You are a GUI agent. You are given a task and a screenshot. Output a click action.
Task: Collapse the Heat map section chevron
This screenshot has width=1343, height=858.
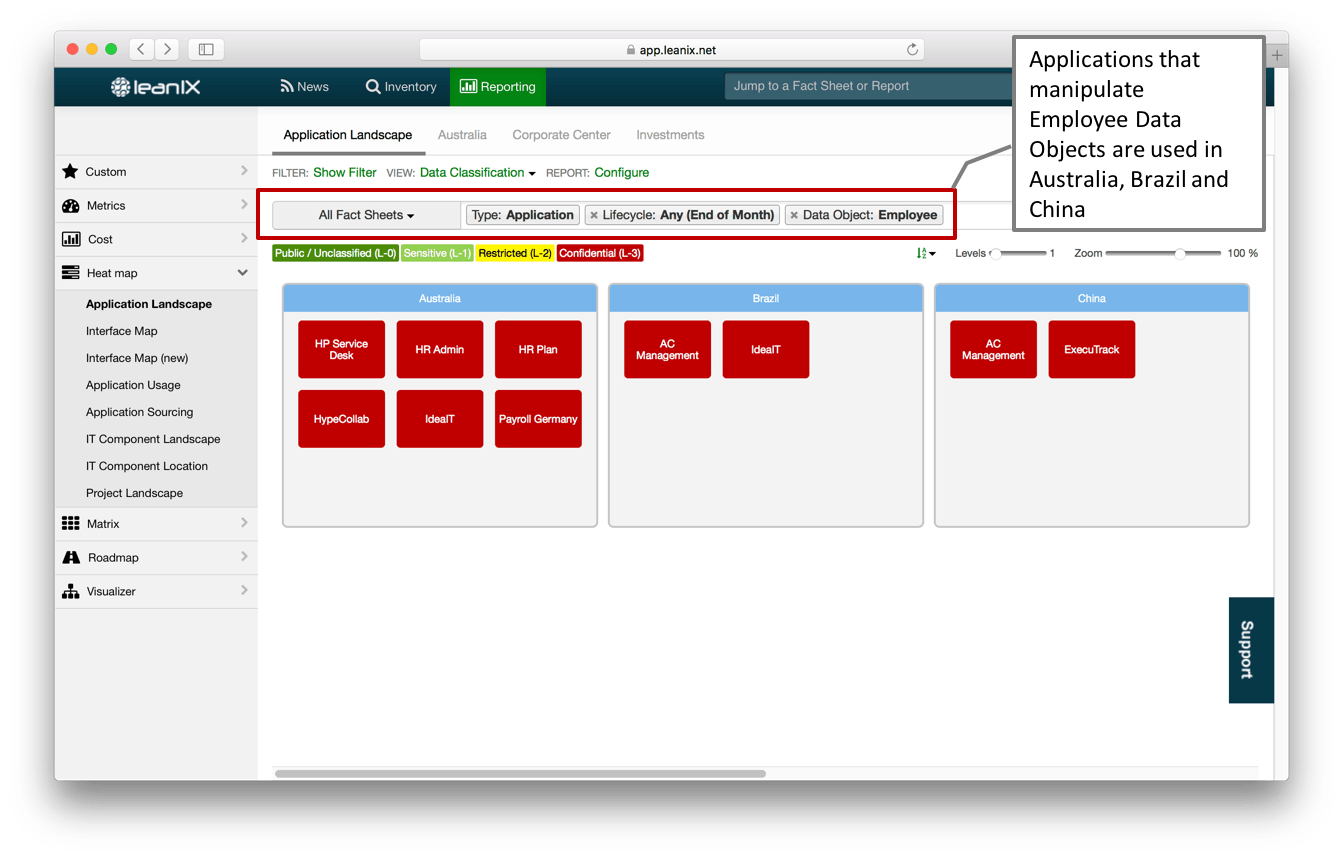coord(241,272)
